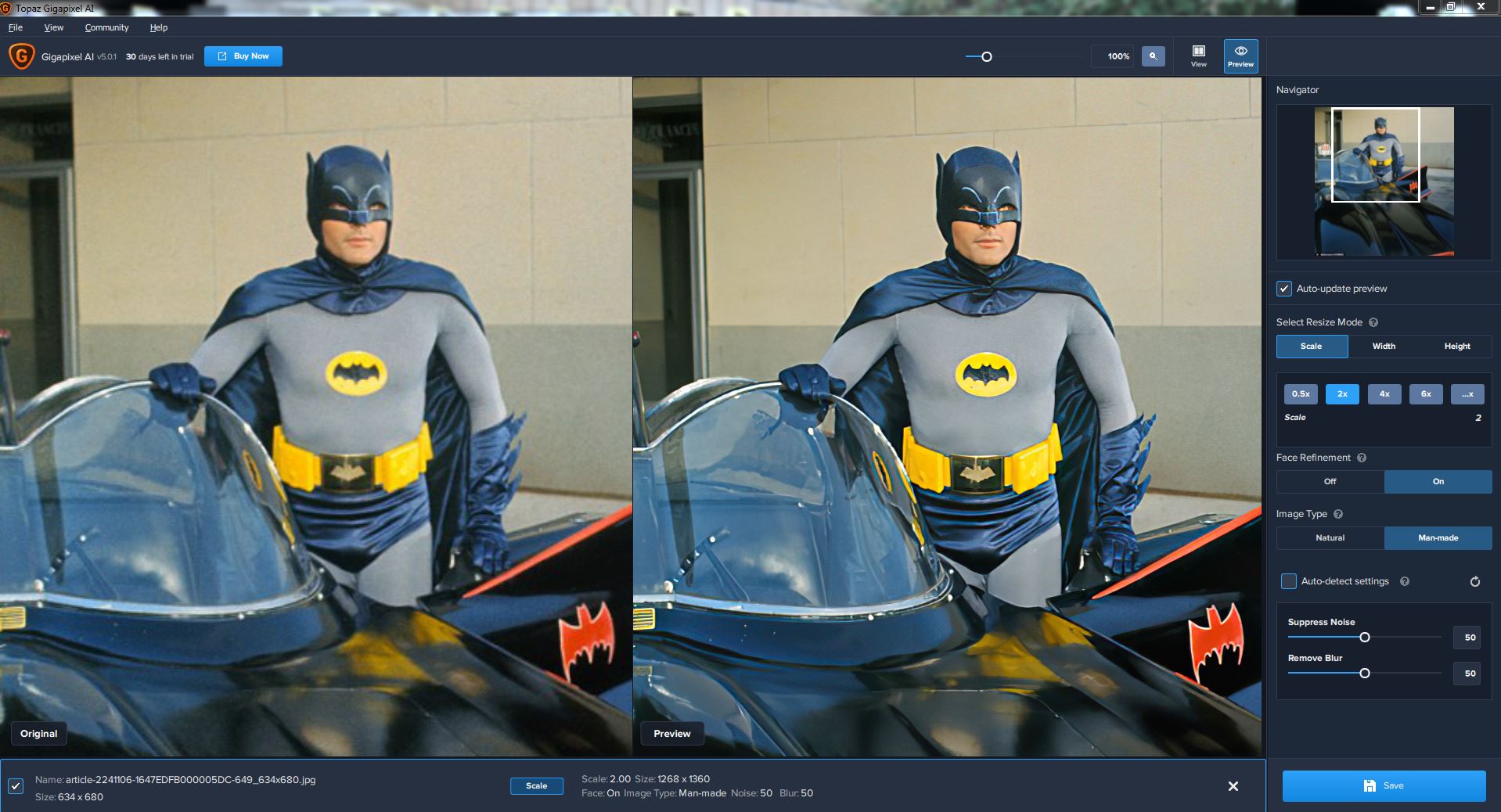The height and width of the screenshot is (812, 1501).
Task: Open the View menu
Action: (x=54, y=27)
